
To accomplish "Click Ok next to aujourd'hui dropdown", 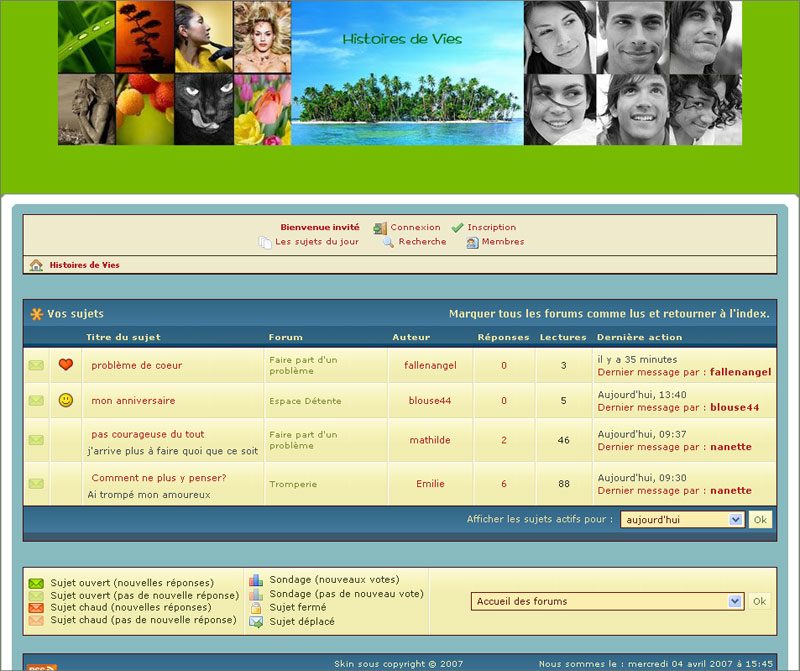I will pos(760,519).
